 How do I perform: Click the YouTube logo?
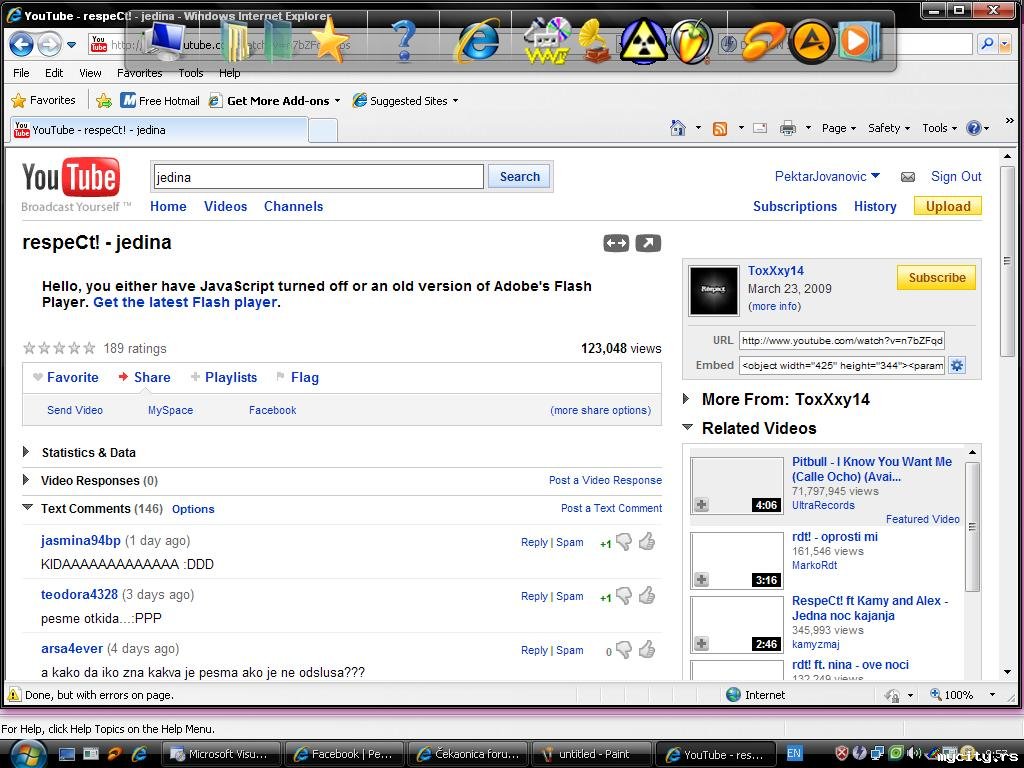point(71,178)
